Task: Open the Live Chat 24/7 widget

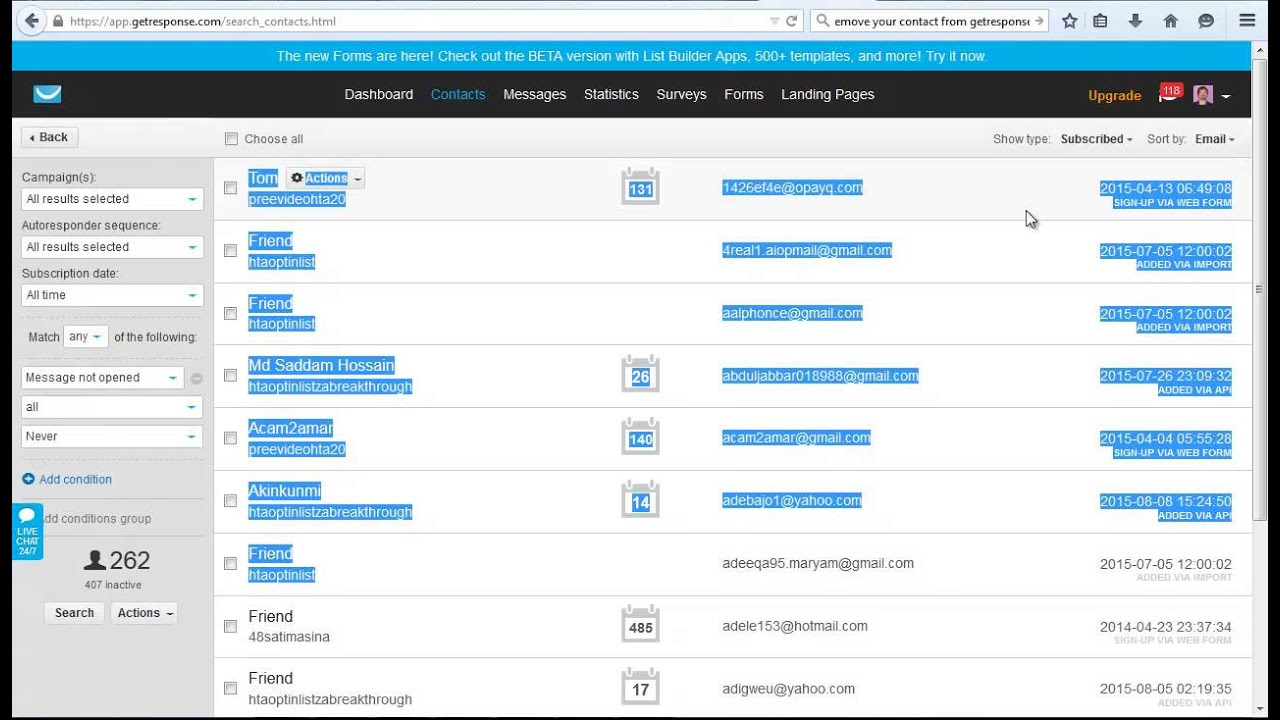Action: point(27,531)
